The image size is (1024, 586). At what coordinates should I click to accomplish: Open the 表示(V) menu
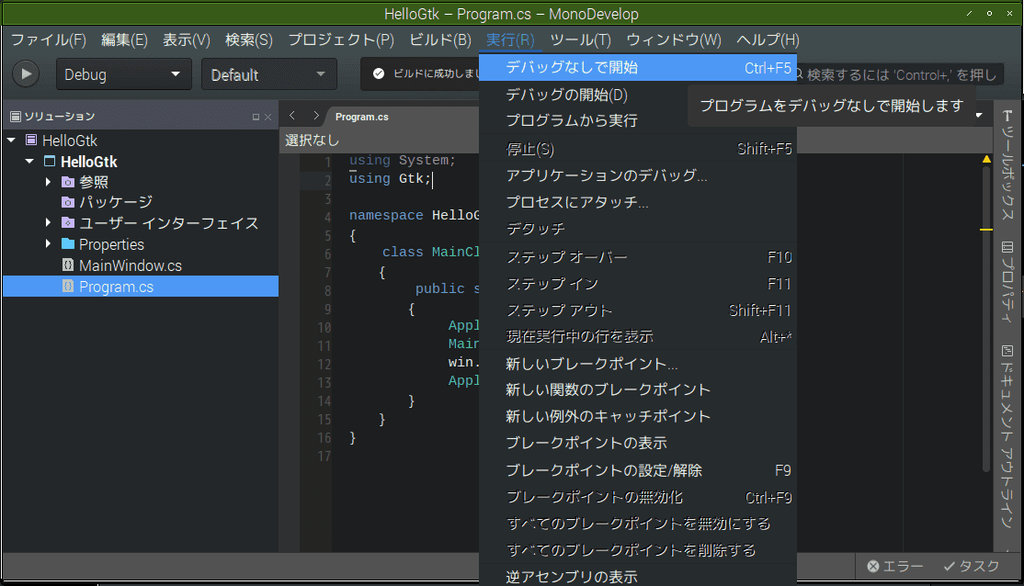click(x=186, y=40)
